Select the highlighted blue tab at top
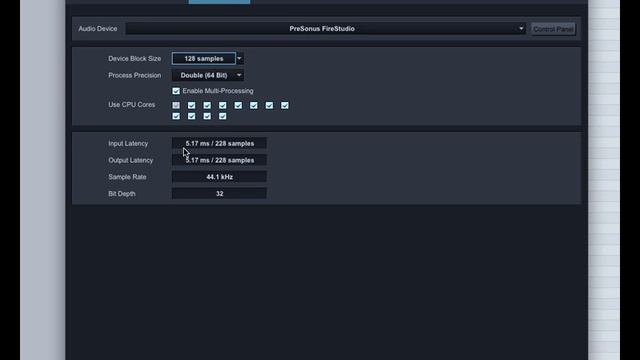 click(x=219, y=2)
